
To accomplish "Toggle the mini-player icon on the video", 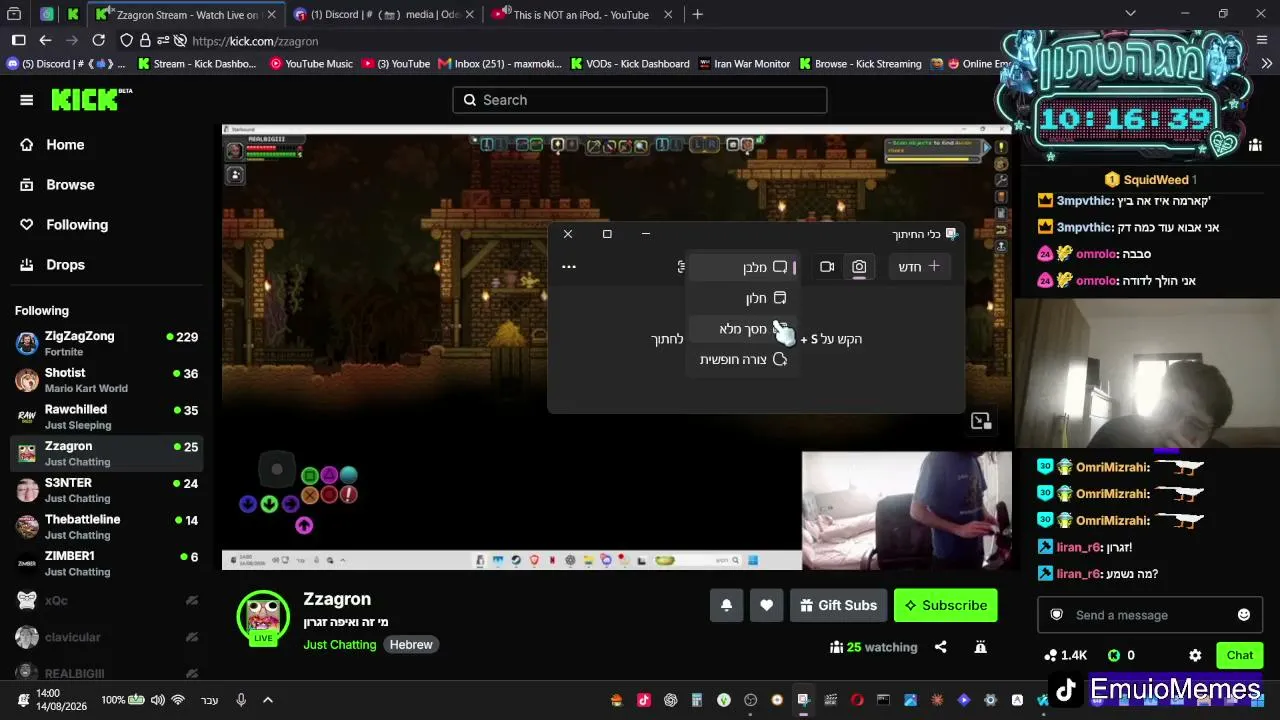I will 981,421.
